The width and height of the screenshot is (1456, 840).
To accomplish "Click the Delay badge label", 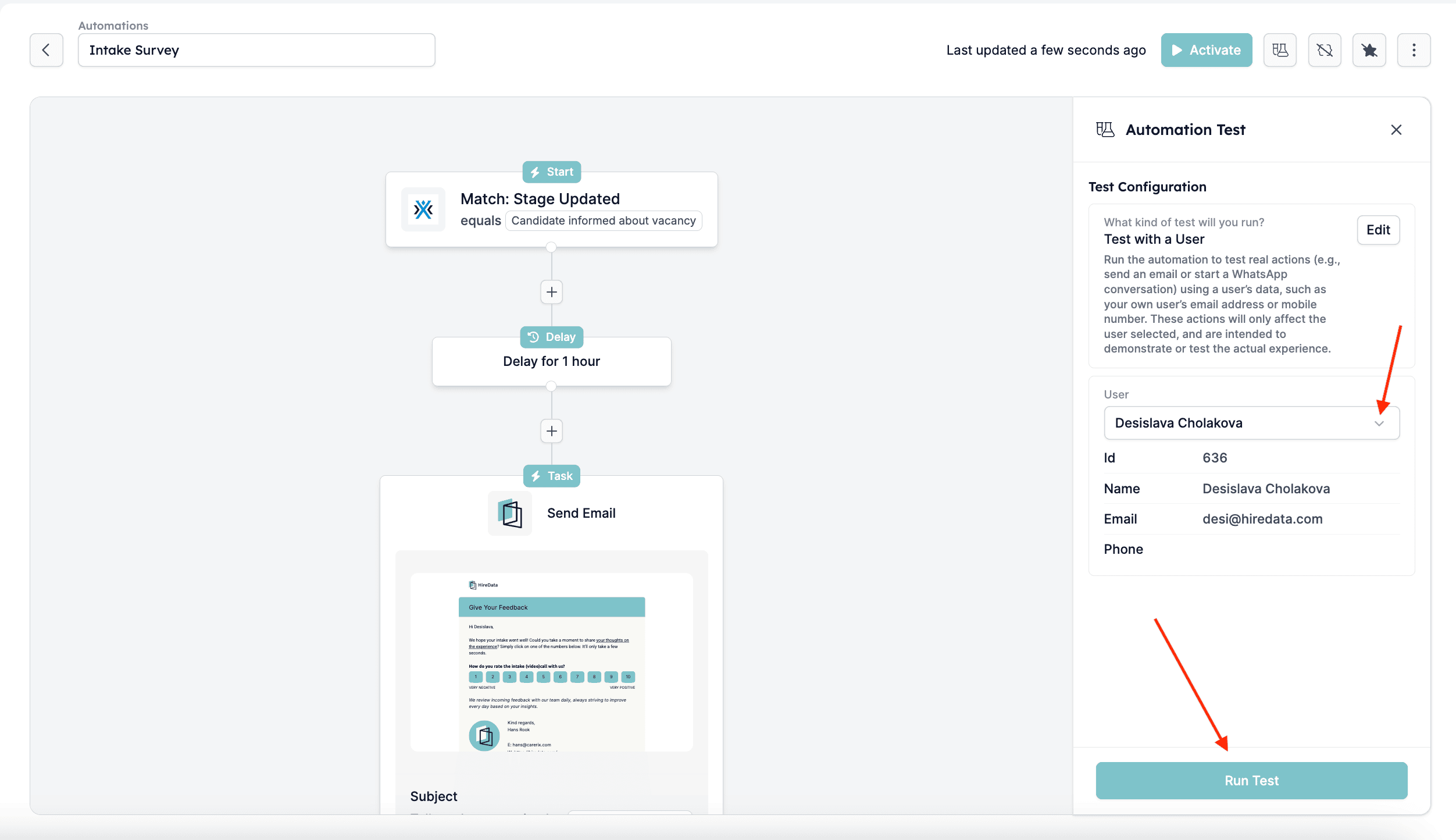I will pos(551,337).
